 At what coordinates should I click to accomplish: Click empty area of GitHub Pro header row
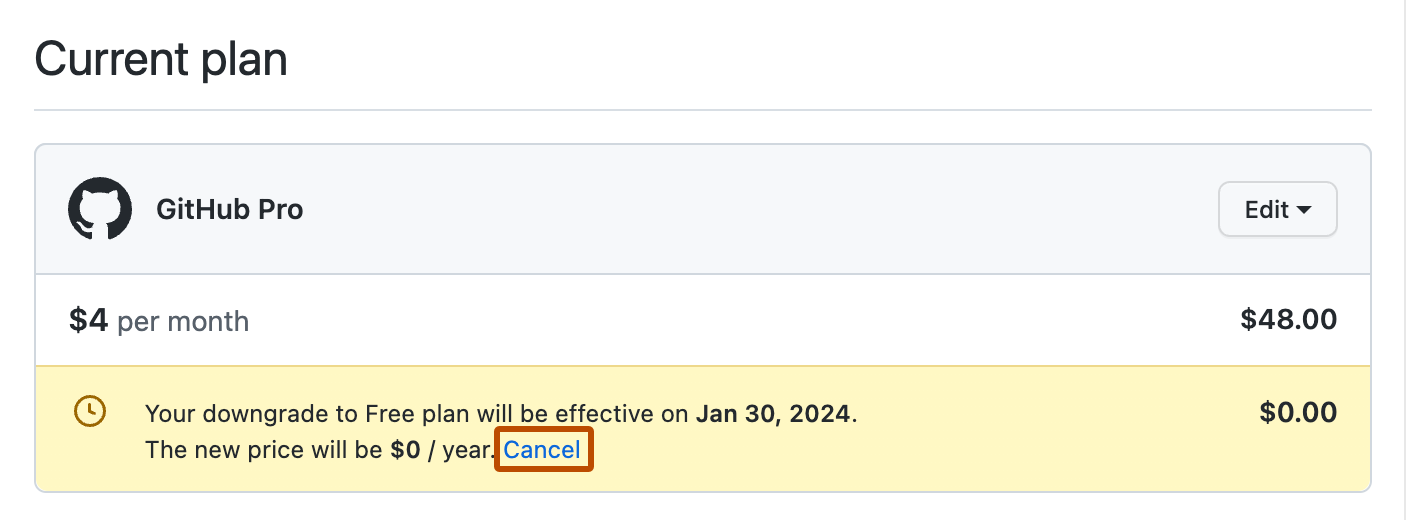750,210
